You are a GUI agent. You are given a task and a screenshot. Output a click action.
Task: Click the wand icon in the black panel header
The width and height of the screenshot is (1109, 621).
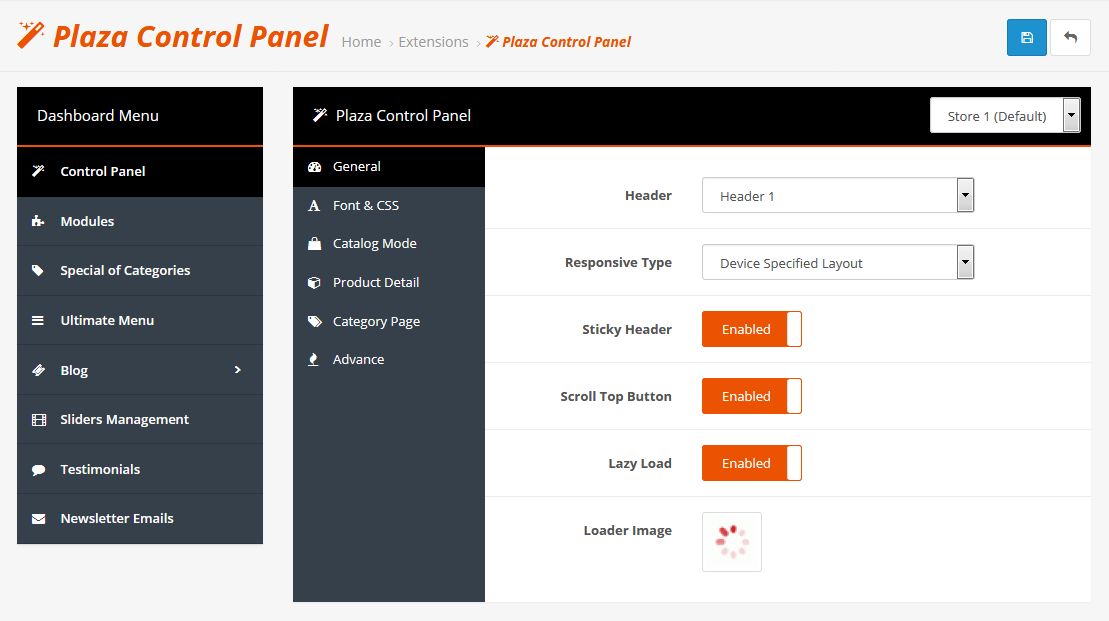pos(320,115)
